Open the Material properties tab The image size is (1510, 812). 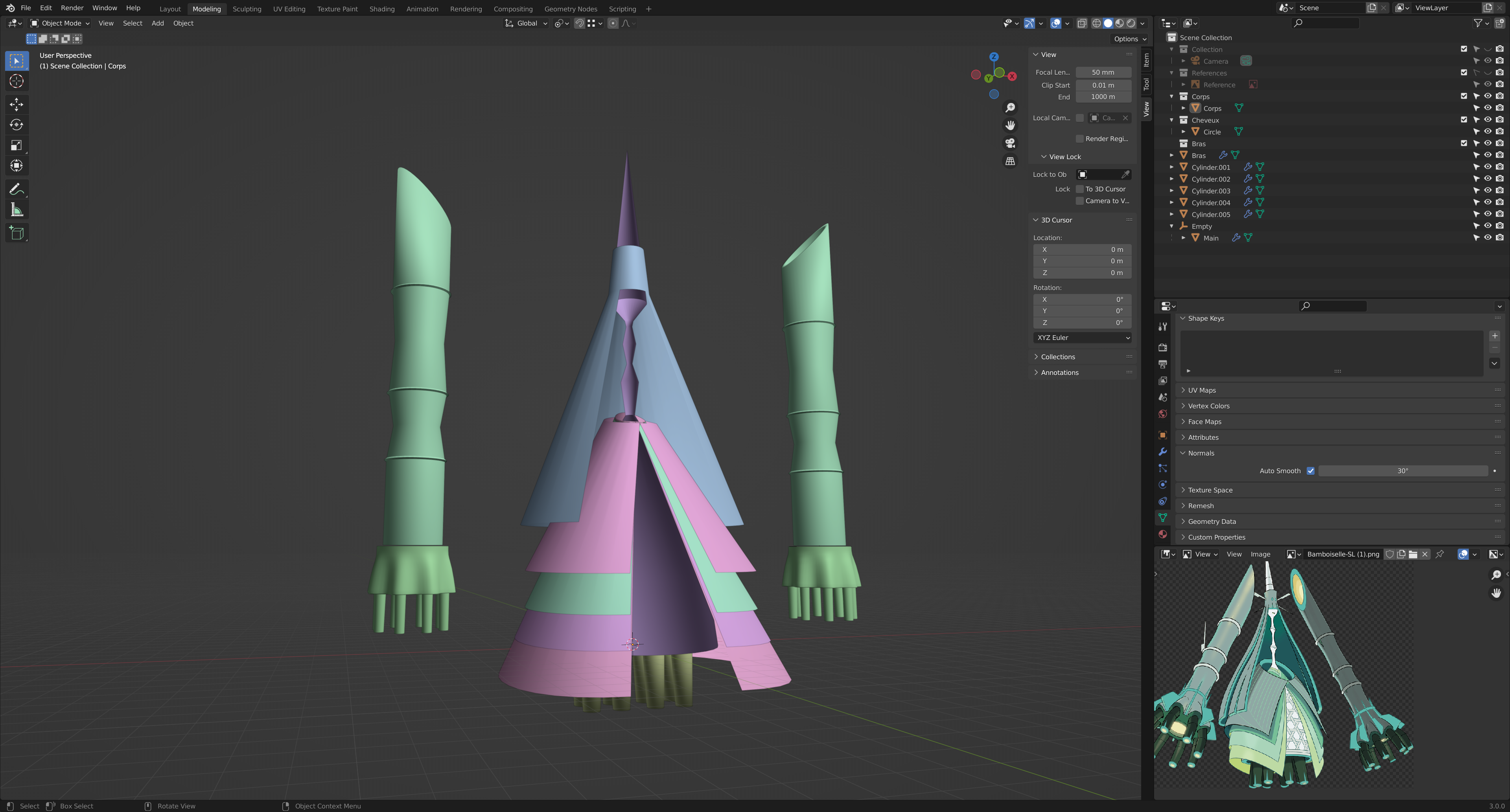coord(1162,534)
